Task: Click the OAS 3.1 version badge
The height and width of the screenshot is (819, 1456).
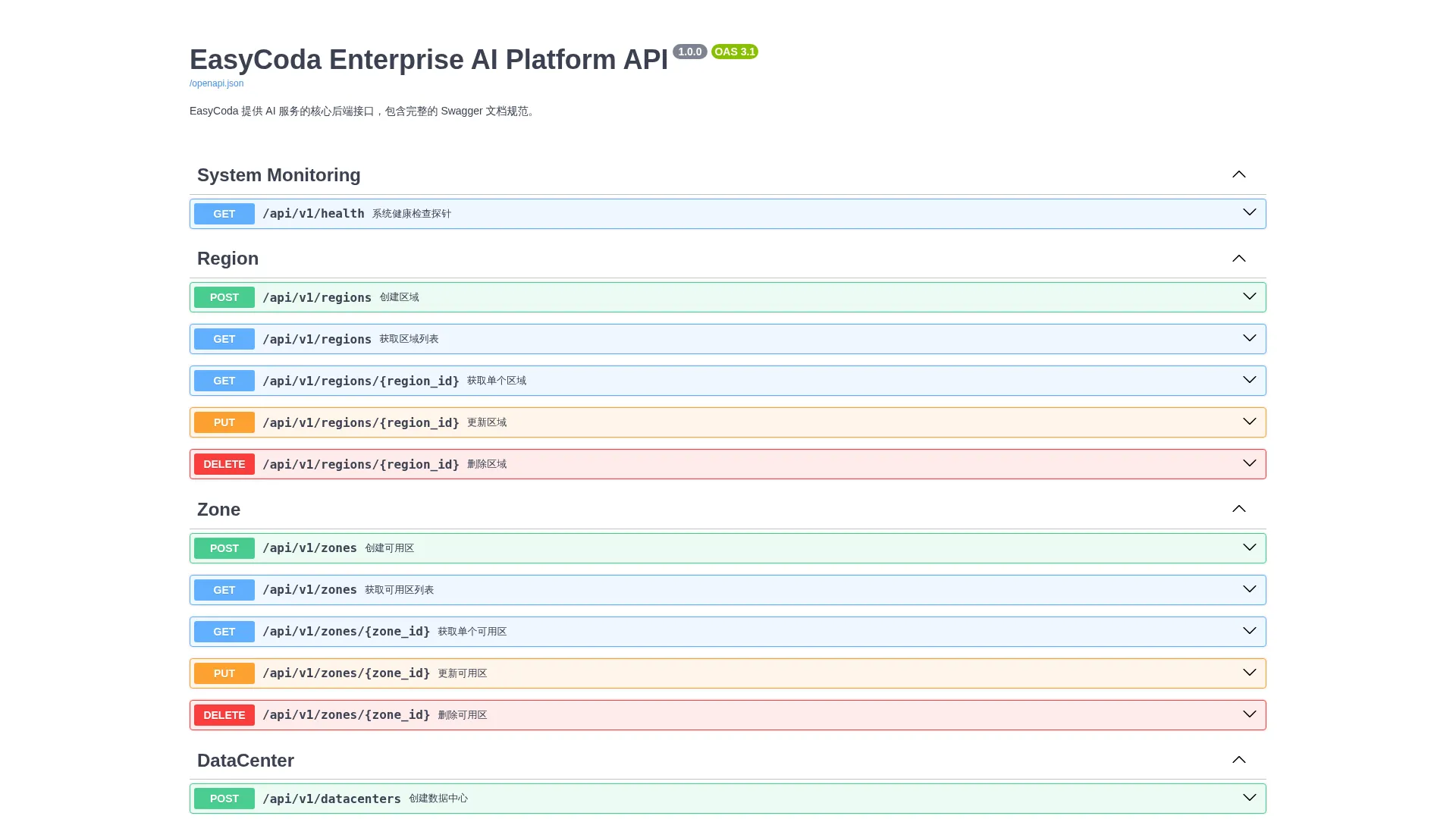Action: (x=735, y=52)
